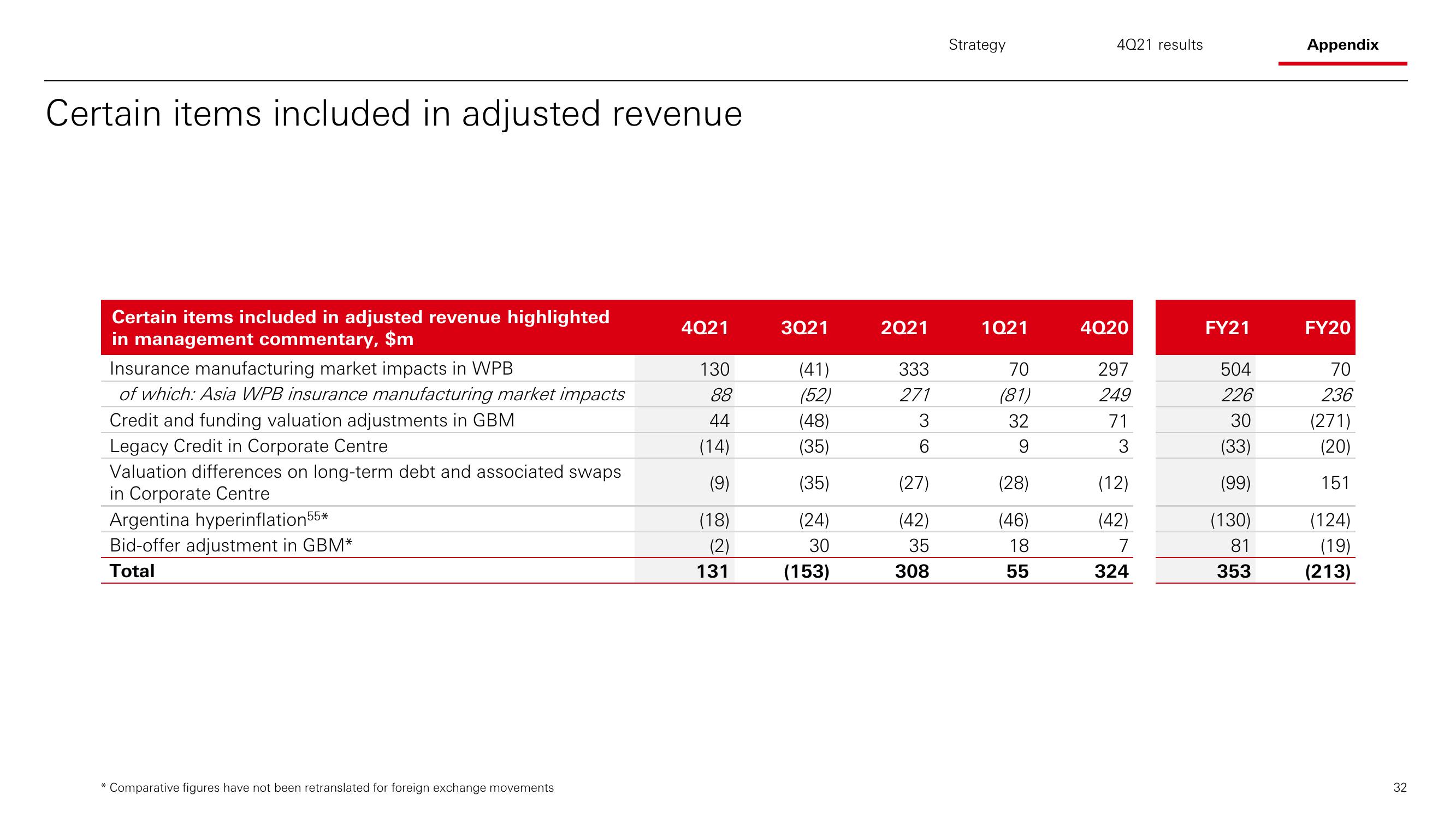Select row label 'Bid-offer adjustment in GBM*'
The width and height of the screenshot is (1456, 819).
(231, 545)
